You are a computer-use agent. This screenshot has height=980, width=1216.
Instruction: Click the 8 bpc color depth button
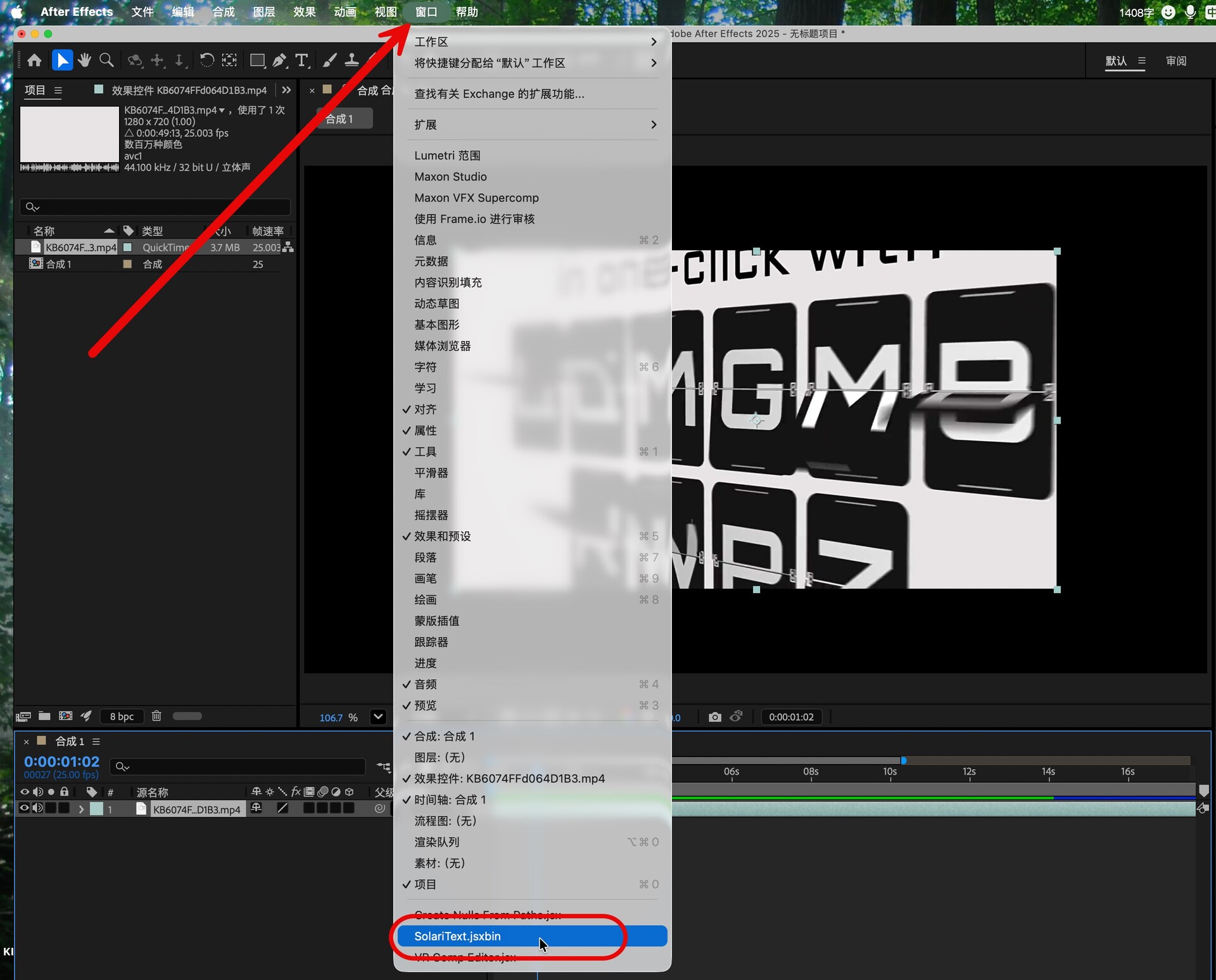(122, 716)
